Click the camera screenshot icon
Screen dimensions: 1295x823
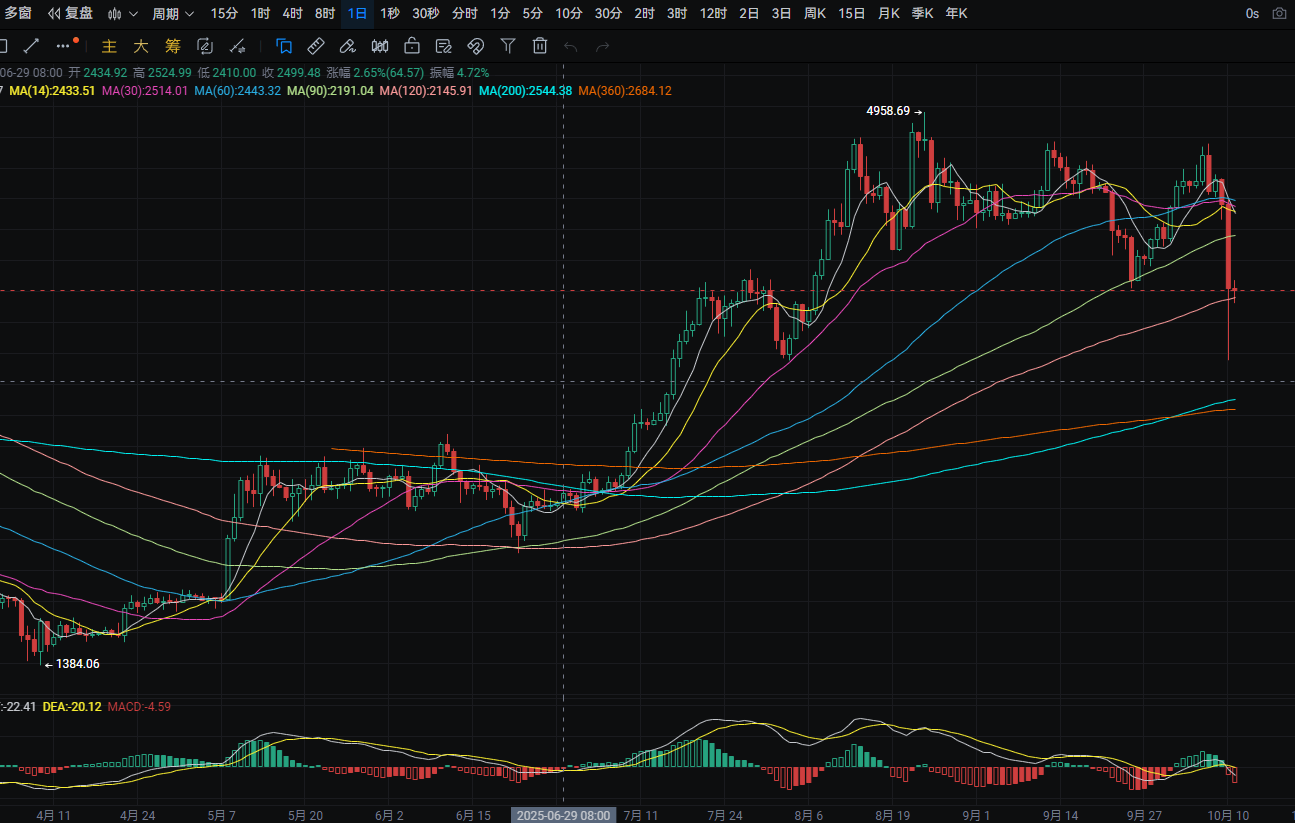[x=1279, y=14]
